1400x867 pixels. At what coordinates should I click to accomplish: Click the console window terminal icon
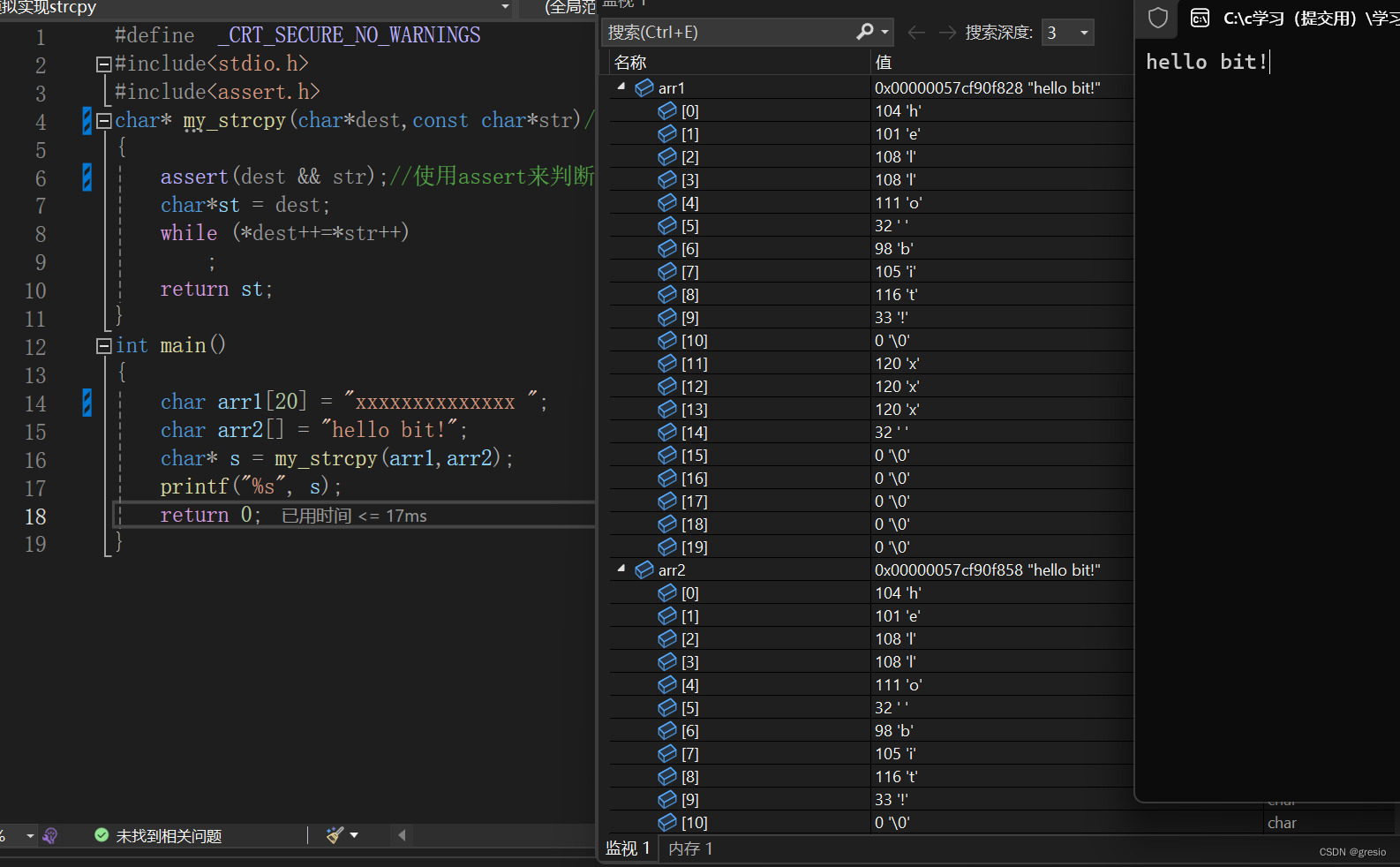point(1200,18)
